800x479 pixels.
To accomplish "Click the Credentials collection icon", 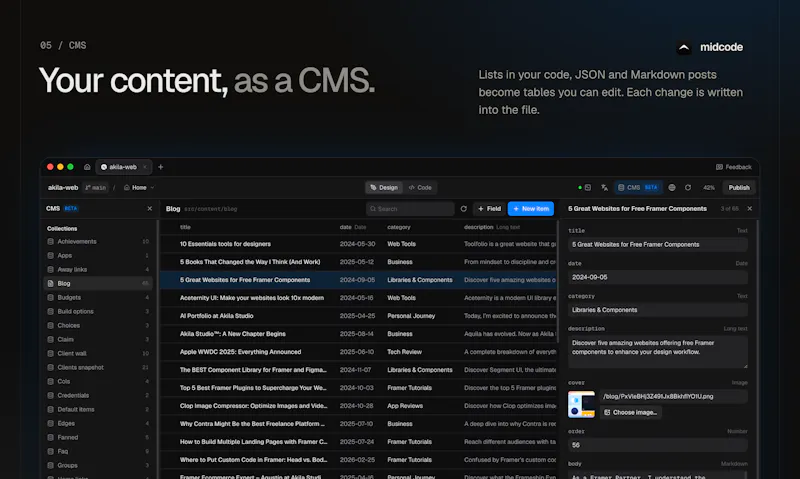I will pyautogui.click(x=51, y=395).
